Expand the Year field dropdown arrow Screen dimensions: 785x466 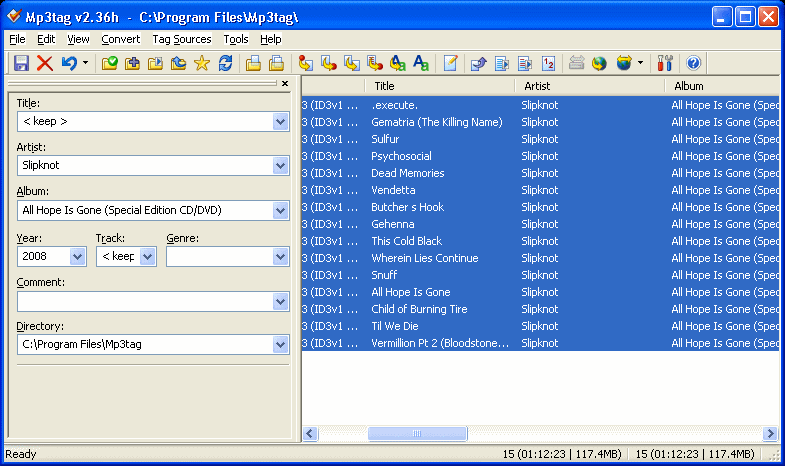(77, 257)
